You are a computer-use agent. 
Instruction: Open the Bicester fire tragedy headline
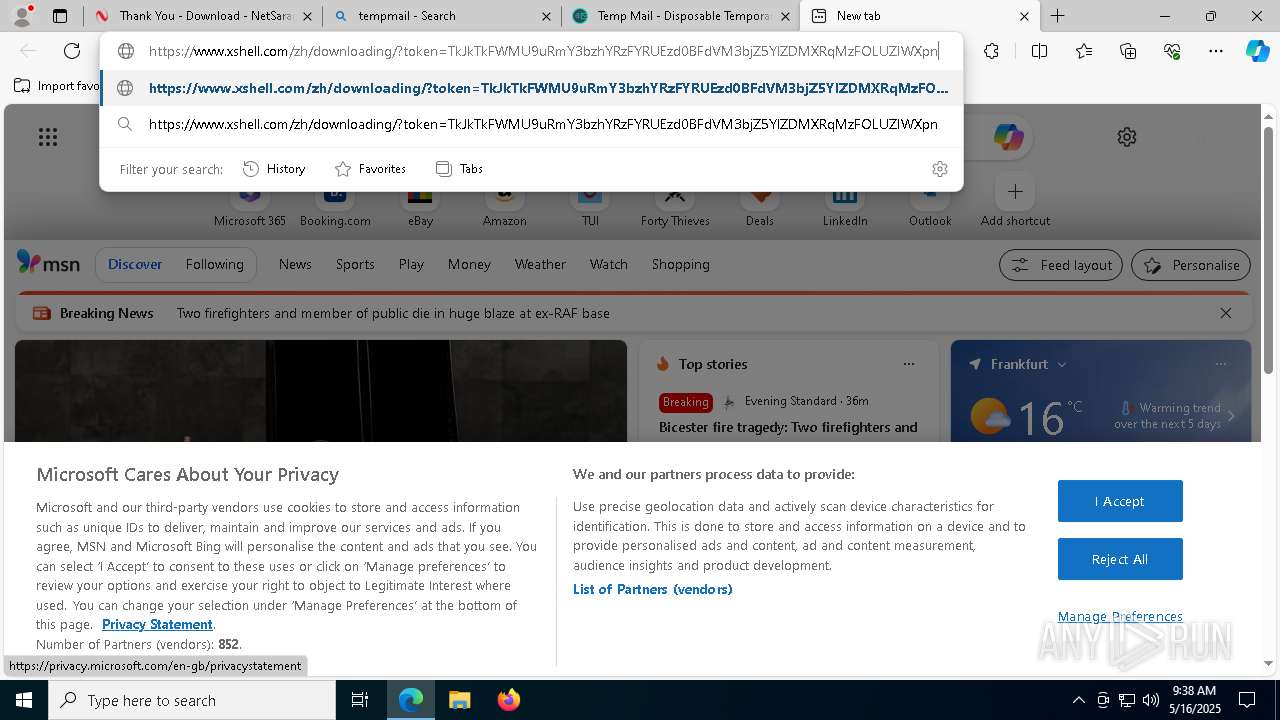coord(788,427)
